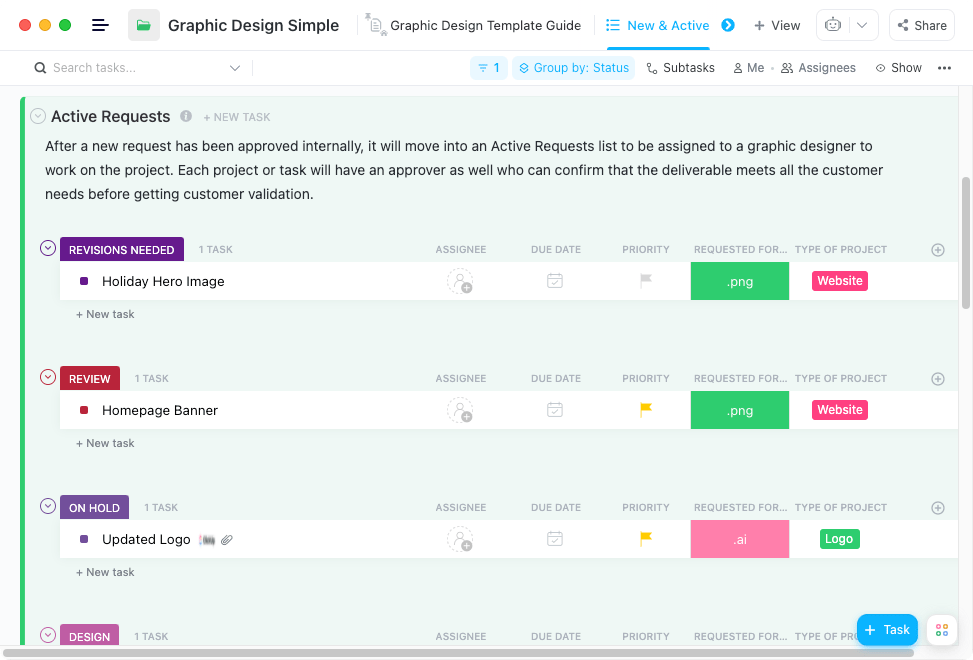The image size is (973, 660).
Task: Click the yellow priority flag on Updated Logo
Action: (x=646, y=539)
